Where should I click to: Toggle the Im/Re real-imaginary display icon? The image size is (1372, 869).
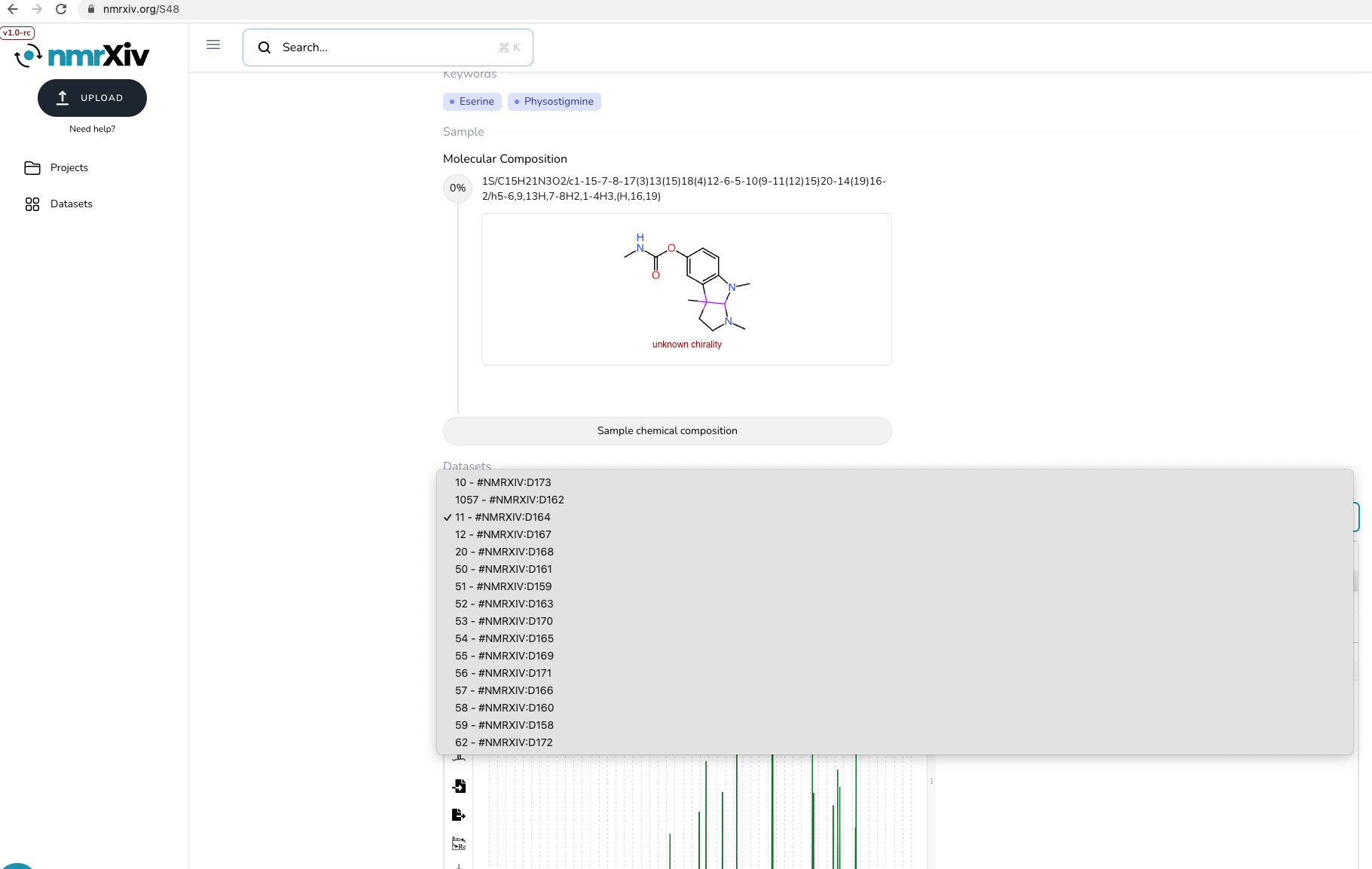point(459,843)
